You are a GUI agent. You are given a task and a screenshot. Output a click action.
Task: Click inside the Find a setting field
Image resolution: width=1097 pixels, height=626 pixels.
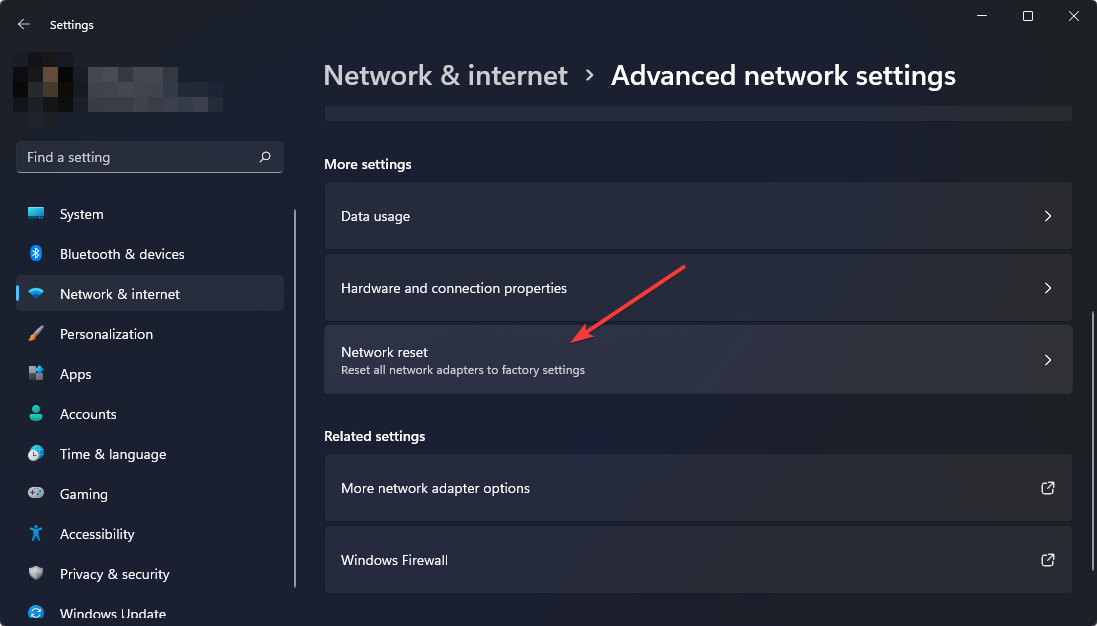coord(130,157)
